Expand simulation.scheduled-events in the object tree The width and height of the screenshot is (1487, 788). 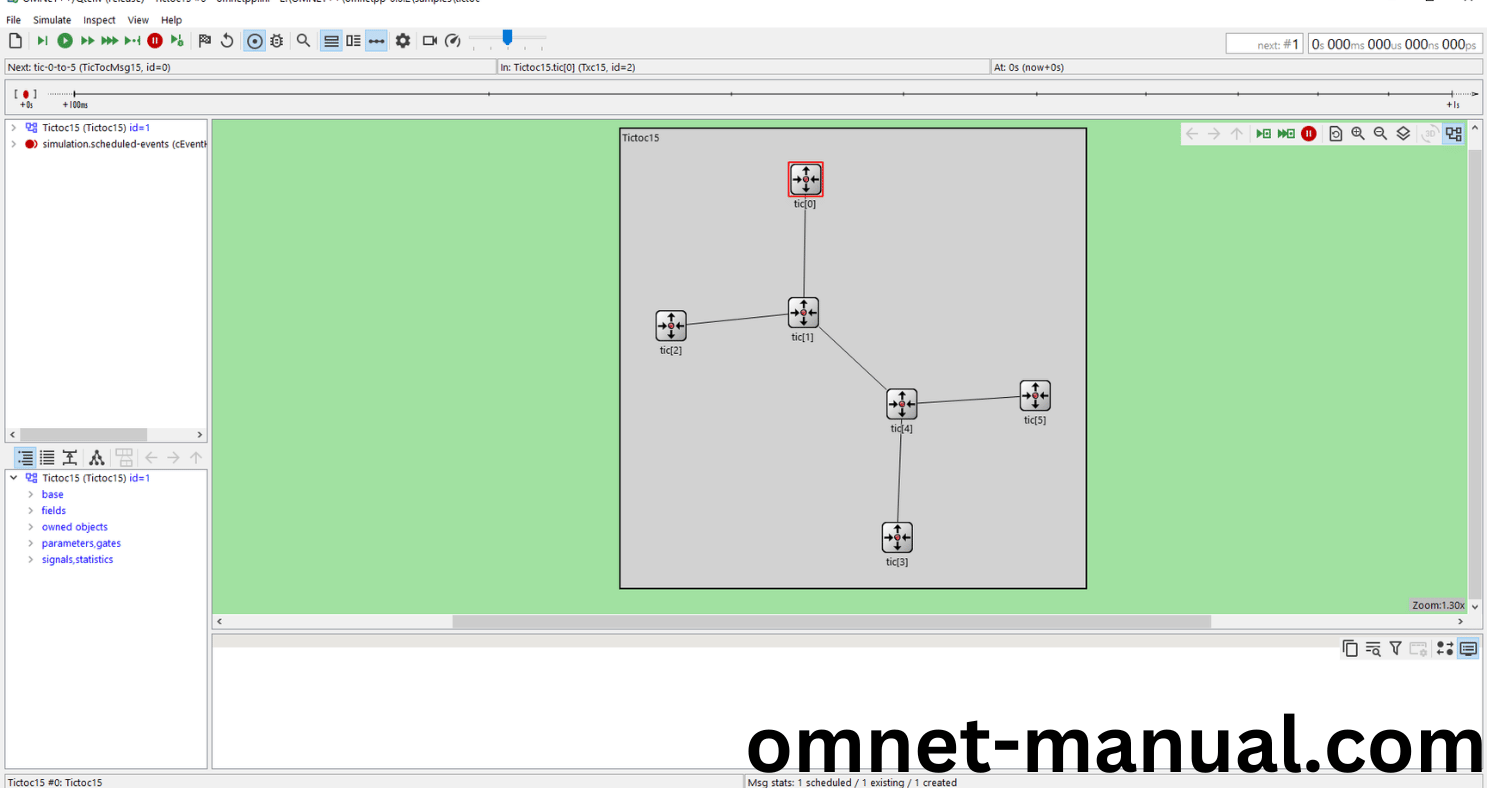pos(13,144)
